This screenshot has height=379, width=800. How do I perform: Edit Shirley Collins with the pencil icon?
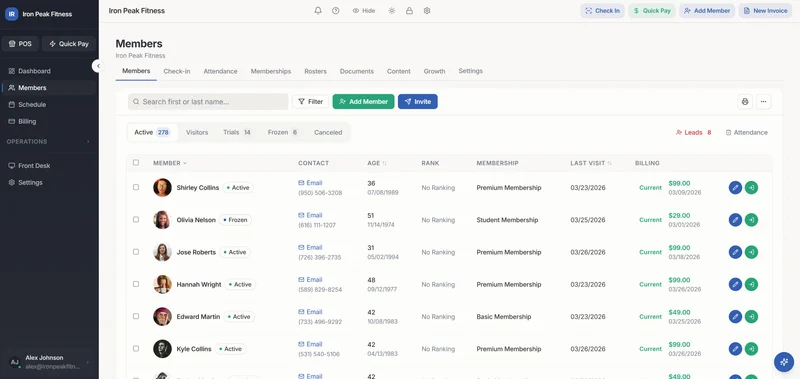point(735,188)
